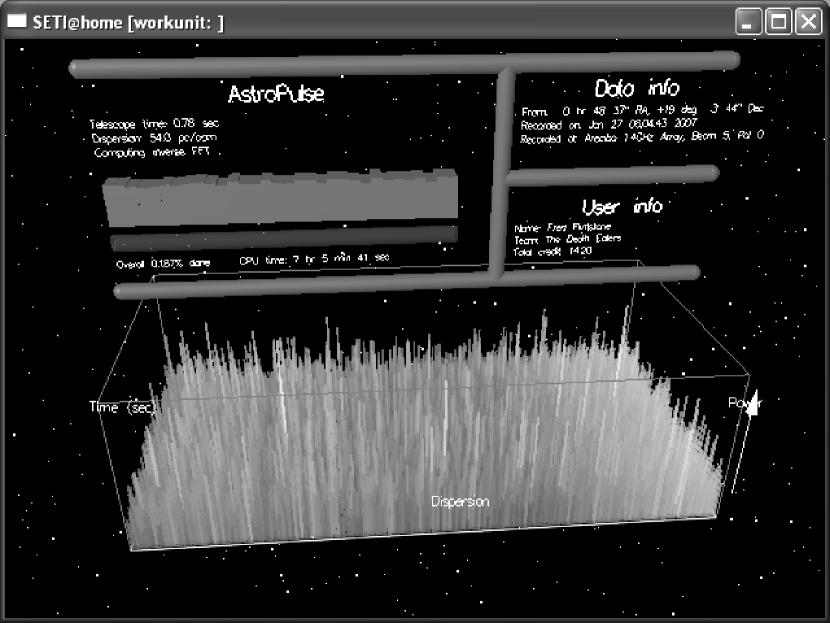Screen dimensions: 830x623
Task: Click the 'Computing inverse FFT' status line
Action: [151, 152]
